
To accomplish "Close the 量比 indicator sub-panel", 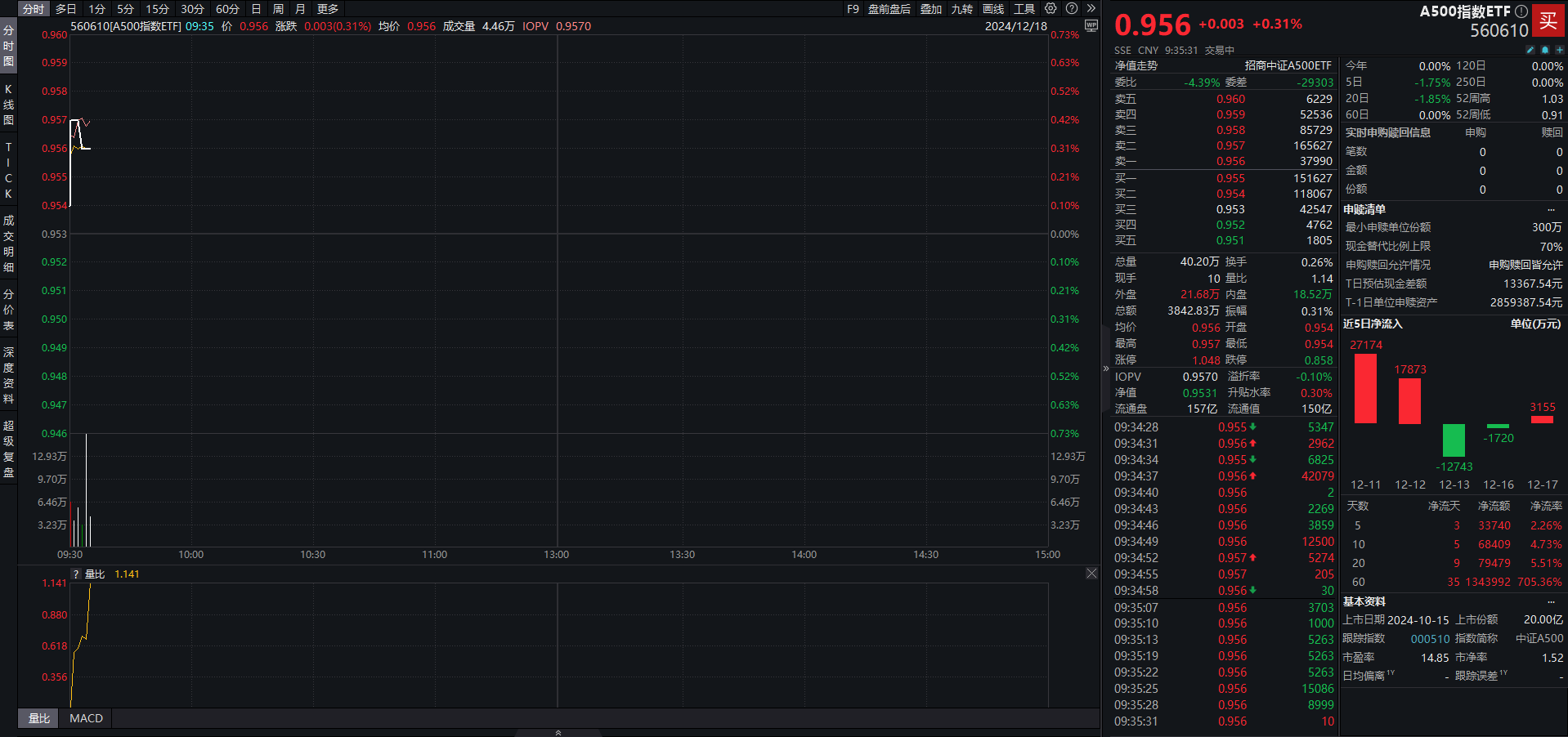I will coord(1091,574).
